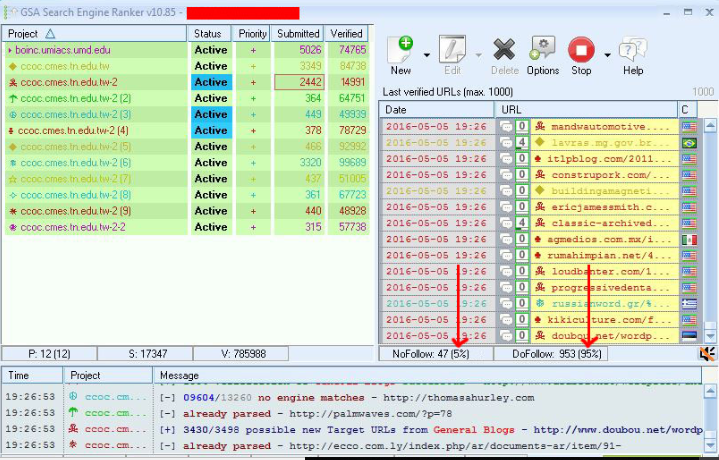This screenshot has height=460, width=719.
Task: Open the Options settings icon
Action: pyautogui.click(x=542, y=50)
